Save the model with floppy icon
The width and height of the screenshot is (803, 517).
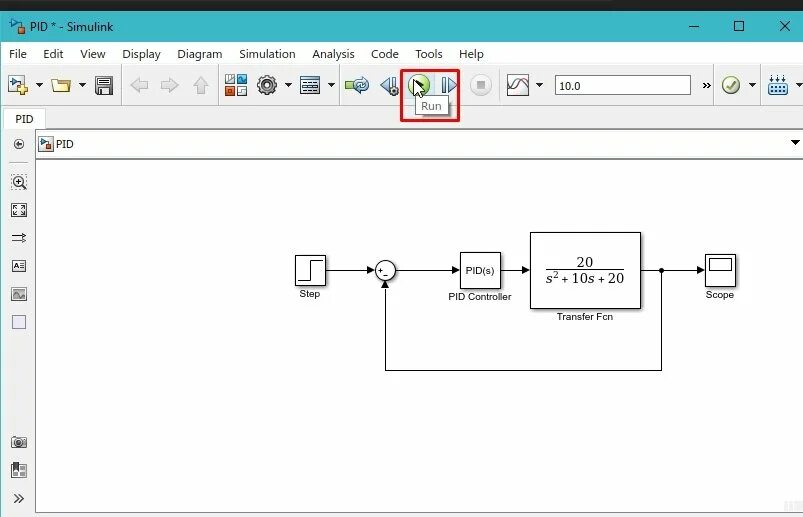coord(104,85)
